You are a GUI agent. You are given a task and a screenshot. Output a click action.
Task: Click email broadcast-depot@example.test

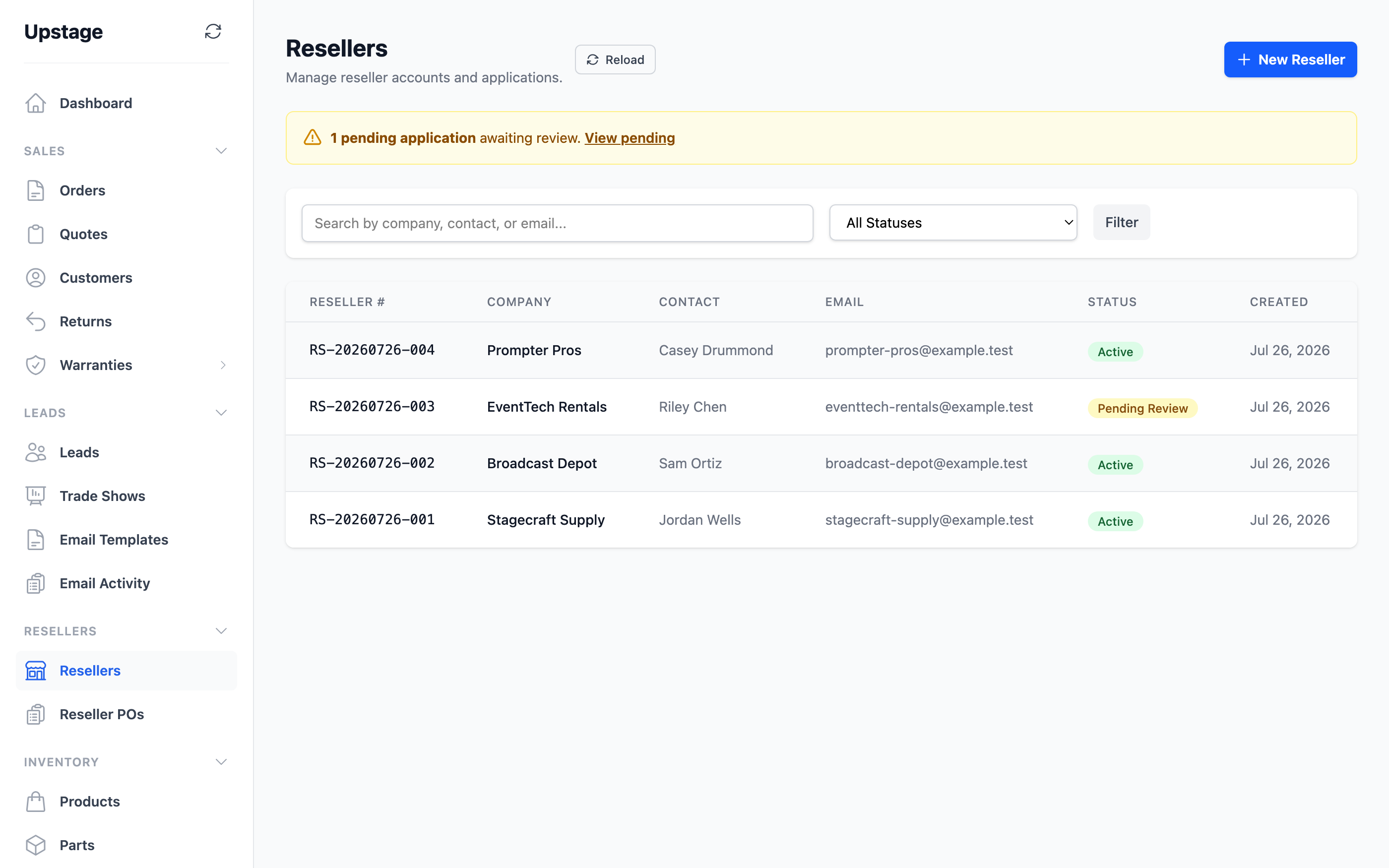tap(926, 463)
